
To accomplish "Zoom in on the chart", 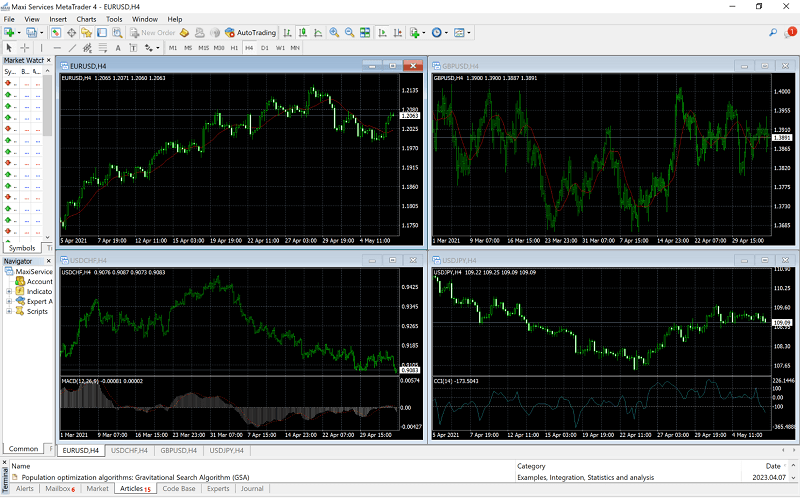I will click(x=334, y=33).
